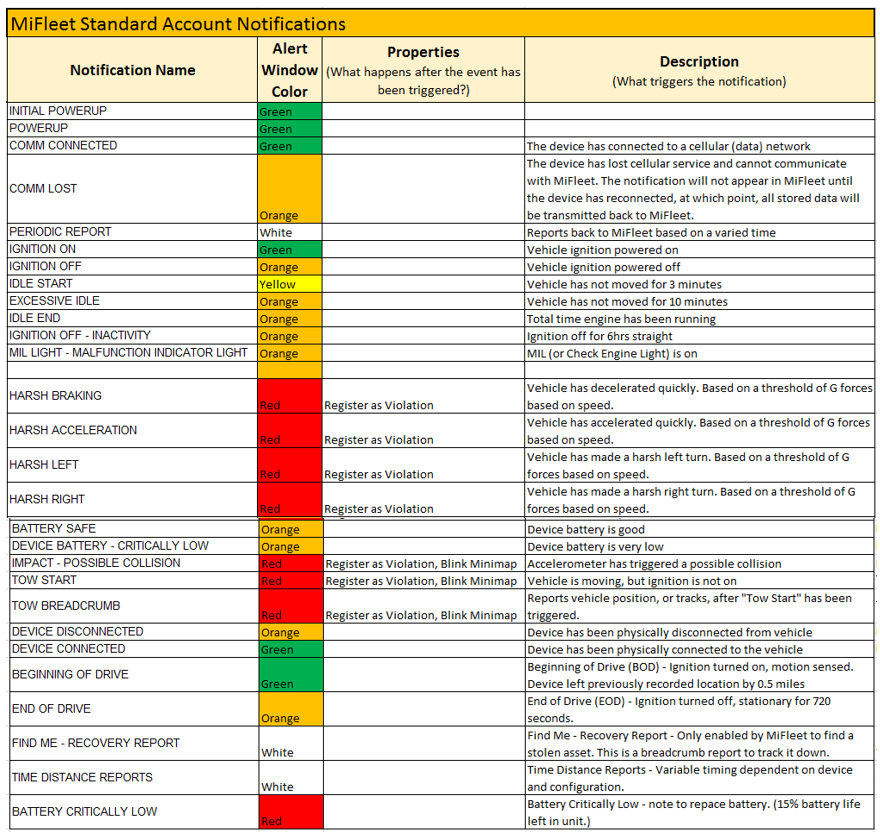Select the red color cell for HARSH BRAKING
Screen dimensions: 880x836
click(290, 396)
